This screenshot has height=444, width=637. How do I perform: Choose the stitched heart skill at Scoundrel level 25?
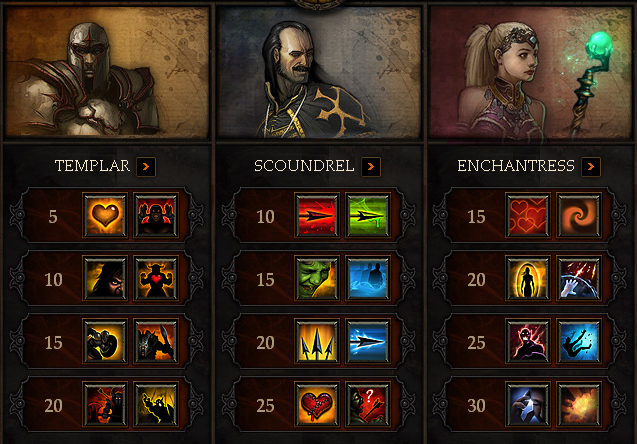pos(317,404)
